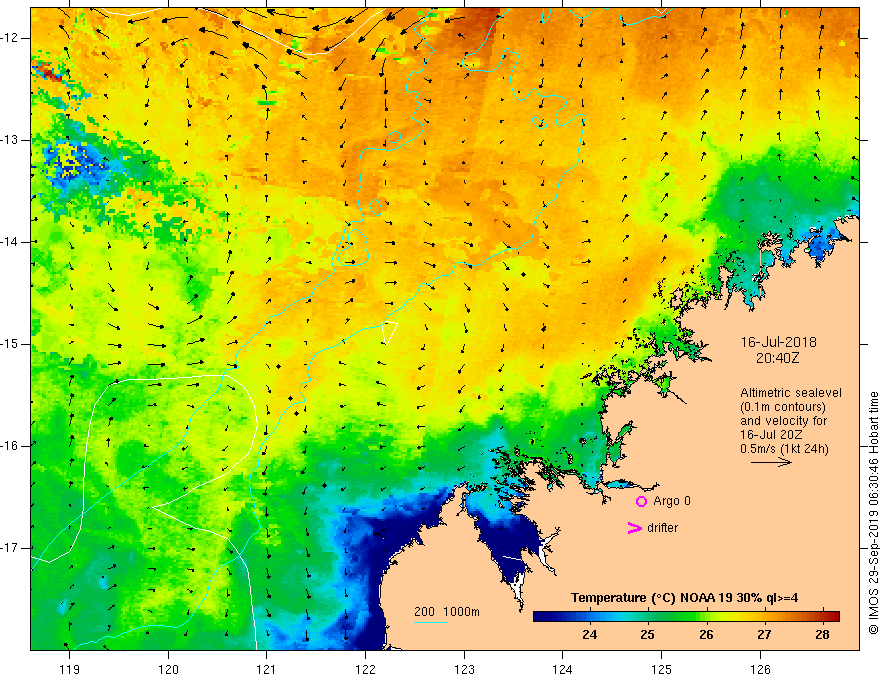
Task: Click the "and velocity for" text line
Action: click(x=783, y=421)
